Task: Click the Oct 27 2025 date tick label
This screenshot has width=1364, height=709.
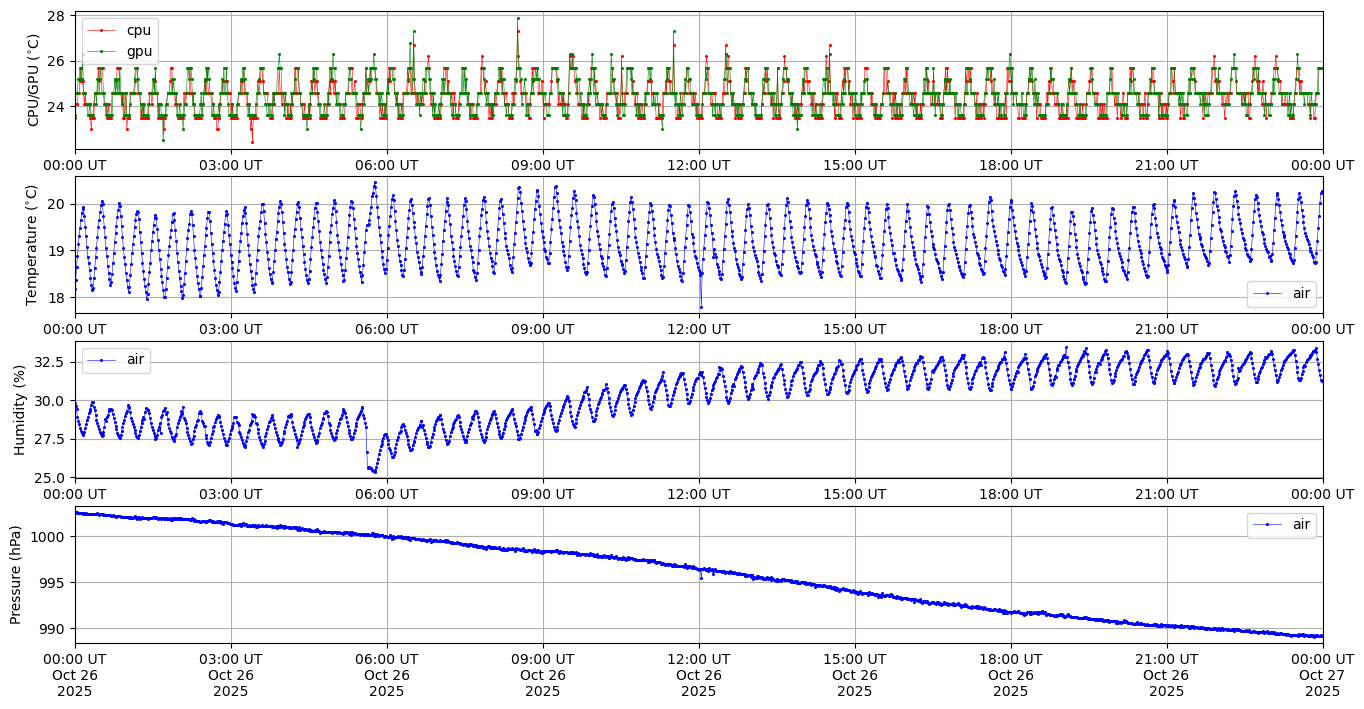Action: click(1322, 675)
